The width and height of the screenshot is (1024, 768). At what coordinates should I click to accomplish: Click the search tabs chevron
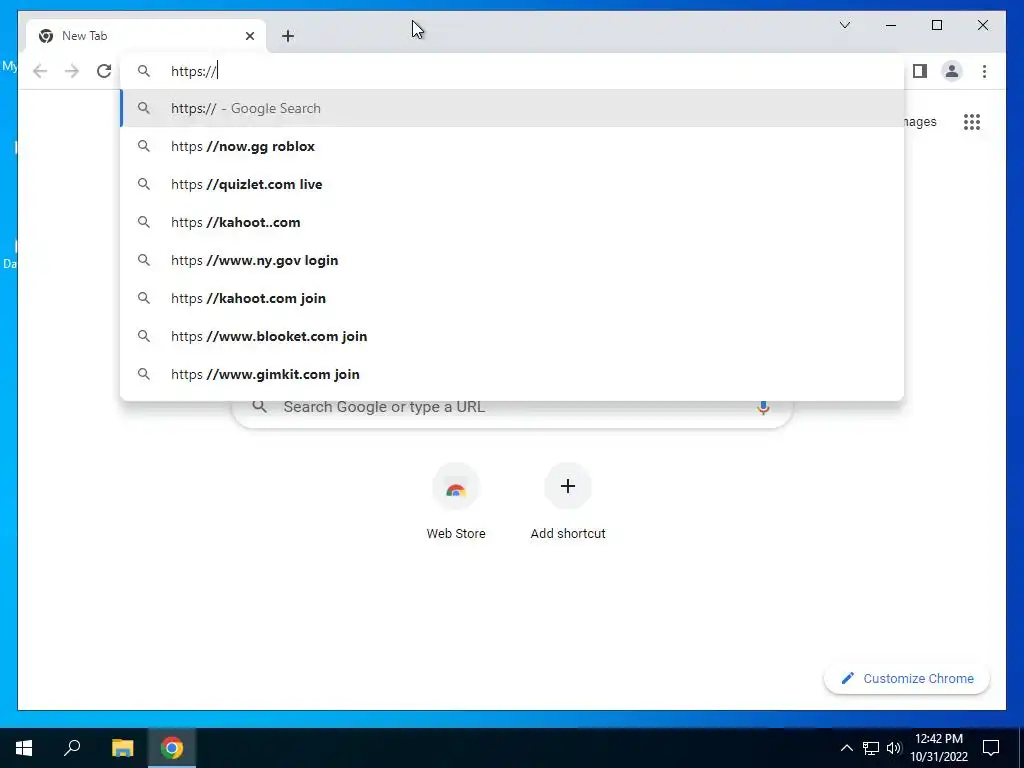(x=844, y=25)
